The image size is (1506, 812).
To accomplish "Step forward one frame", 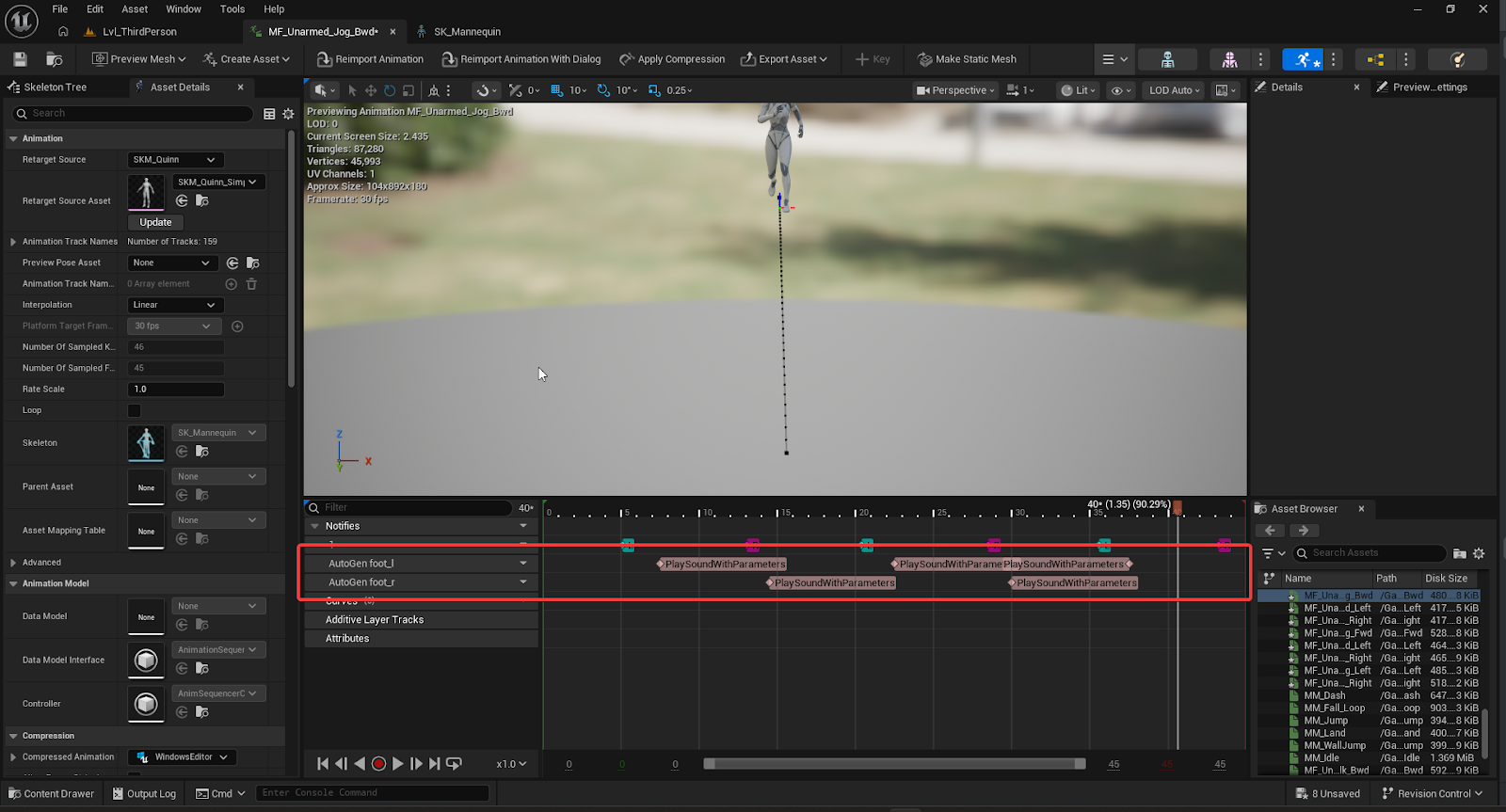I will pyautogui.click(x=416, y=764).
